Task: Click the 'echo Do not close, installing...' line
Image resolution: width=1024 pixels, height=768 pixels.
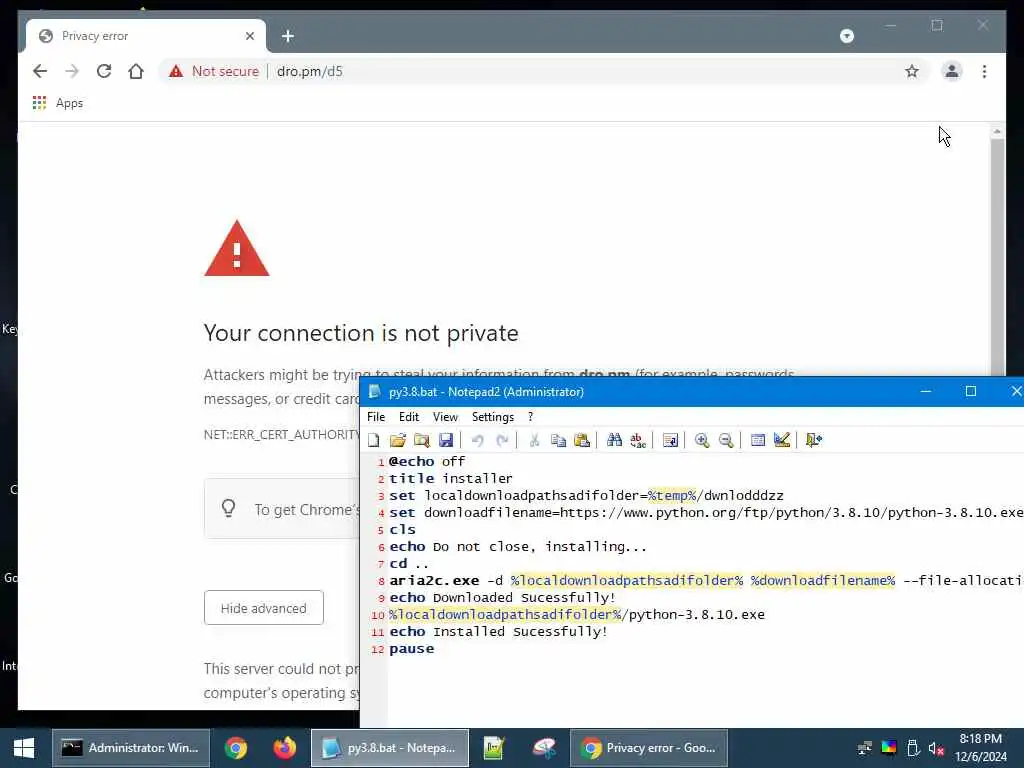Action: [518, 547]
